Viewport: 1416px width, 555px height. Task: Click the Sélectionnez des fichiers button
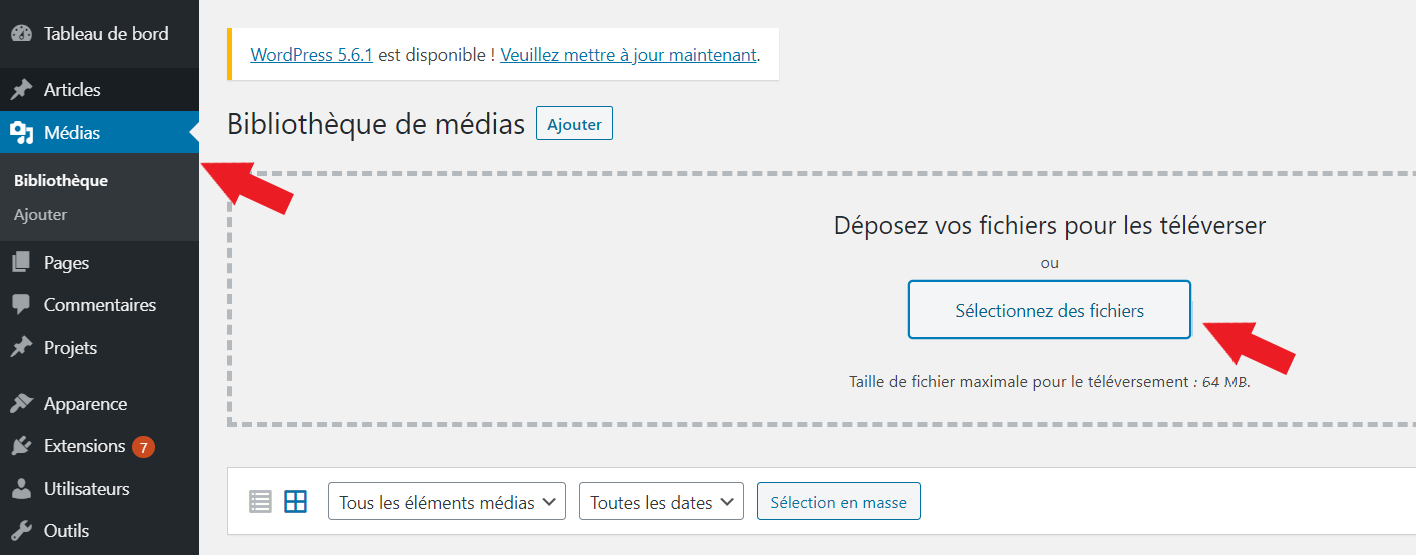(1049, 310)
